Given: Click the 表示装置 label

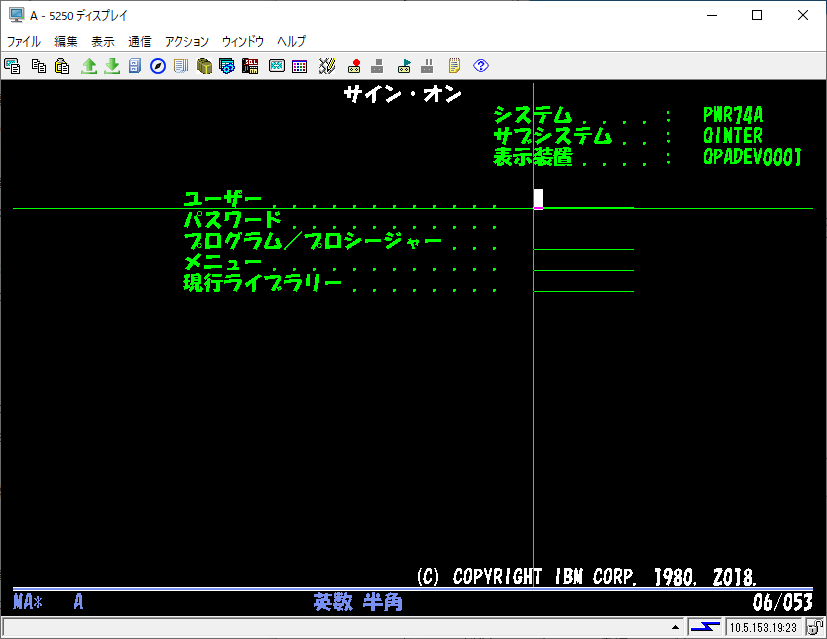Looking at the screenshot, I should pyautogui.click(x=533, y=157).
